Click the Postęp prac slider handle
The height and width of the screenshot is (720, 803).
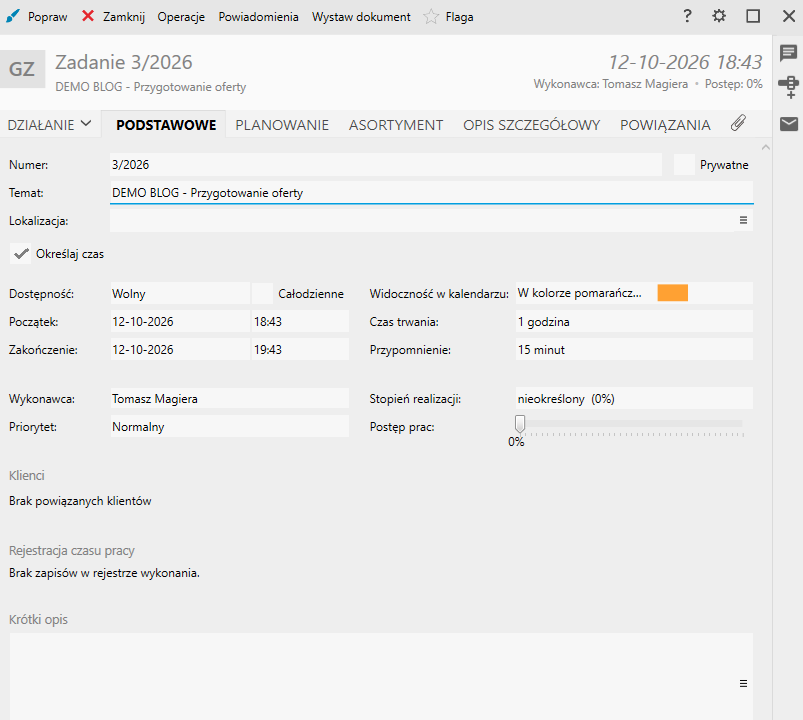point(520,423)
